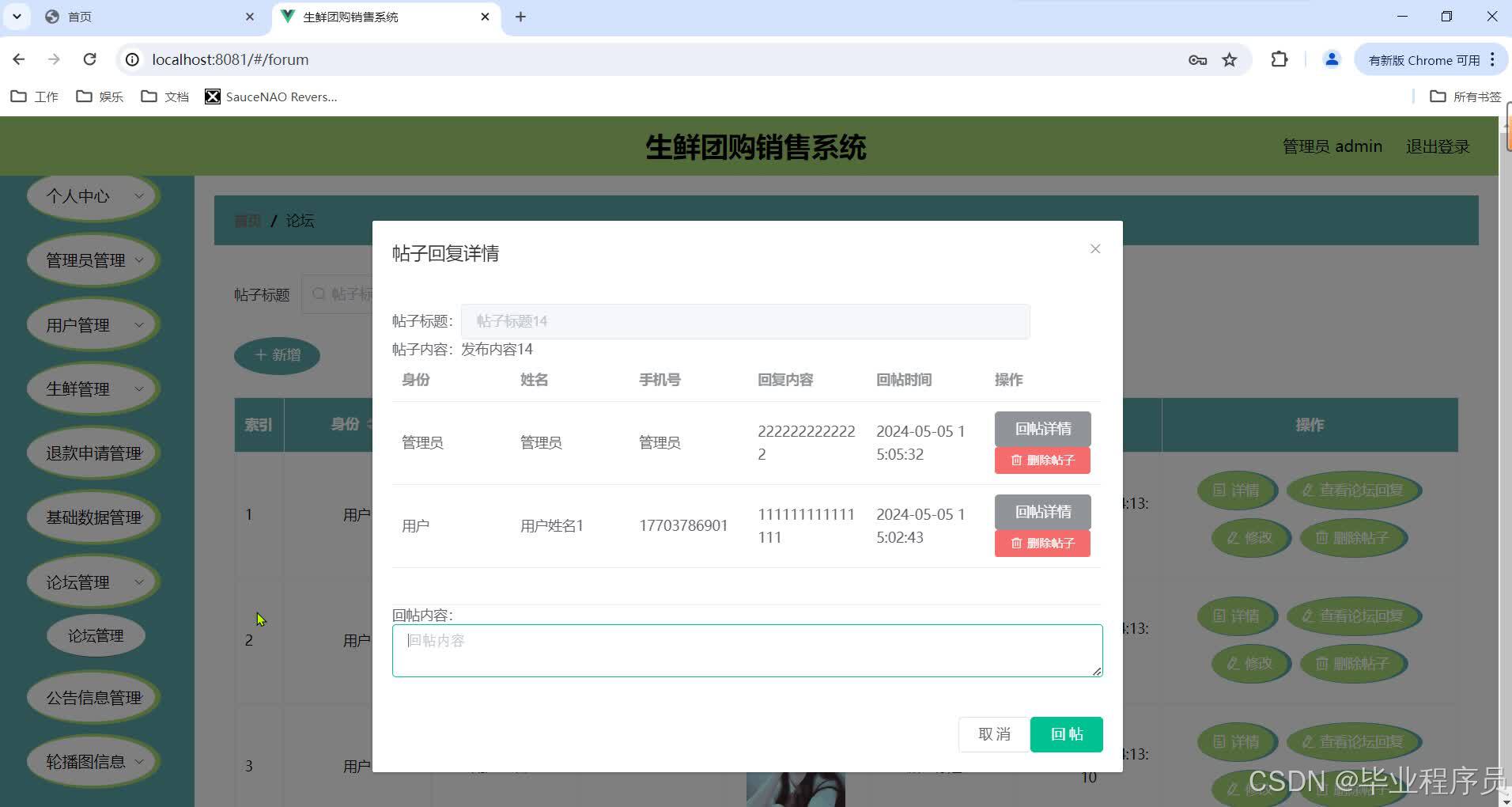Select the 论坛管理 submenu item
This screenshot has height=807, width=1512.
(x=96, y=635)
